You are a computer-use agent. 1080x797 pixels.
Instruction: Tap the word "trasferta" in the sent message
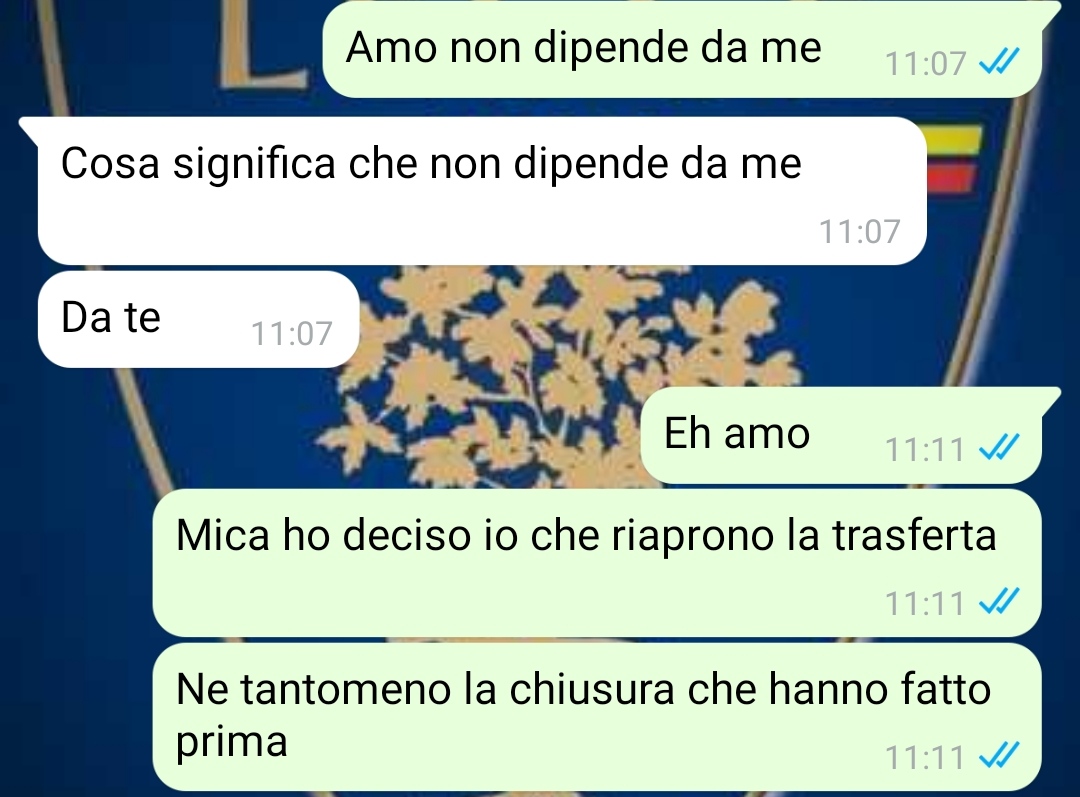coord(914,535)
